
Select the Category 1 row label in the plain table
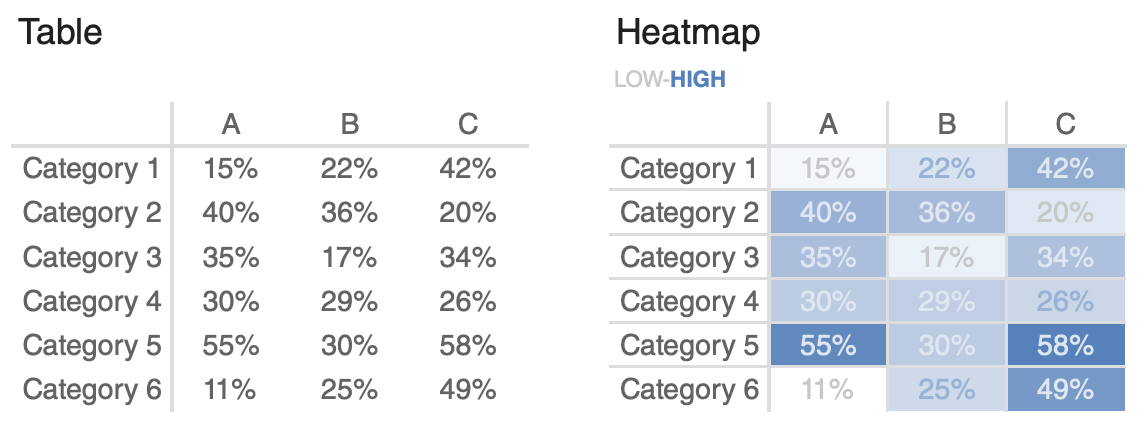[x=92, y=169]
